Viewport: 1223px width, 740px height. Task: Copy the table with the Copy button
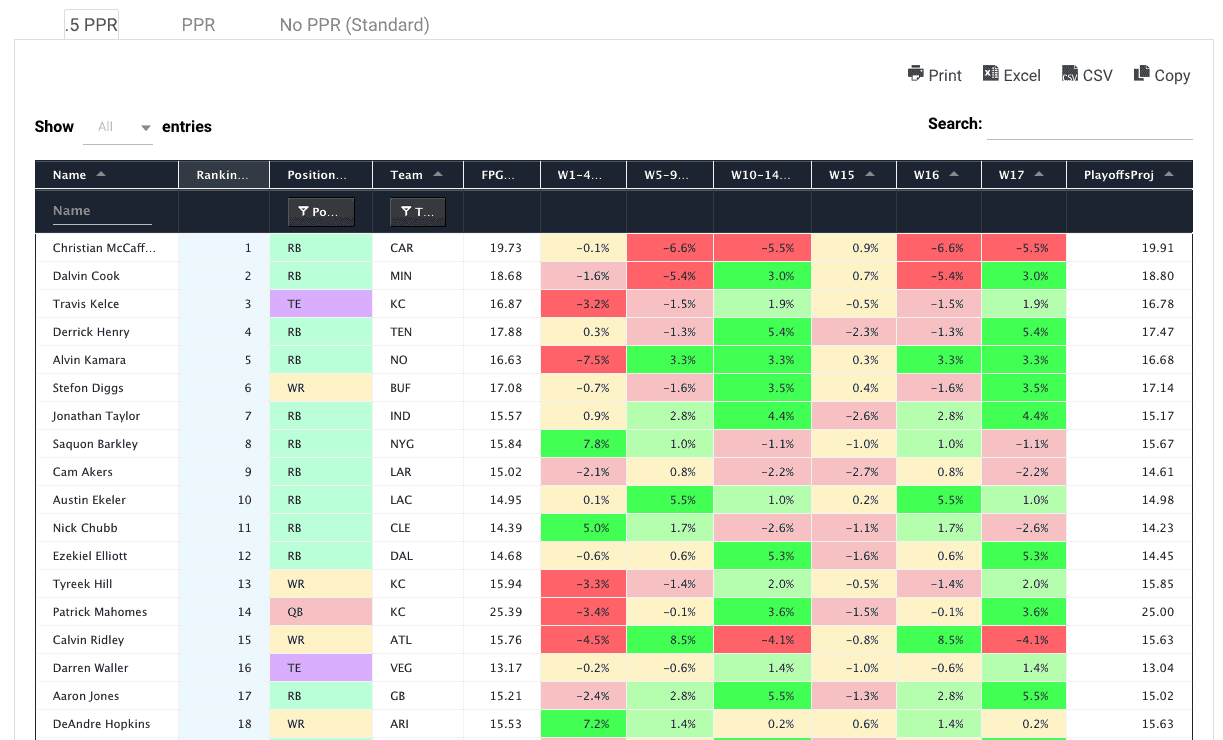pos(1162,75)
